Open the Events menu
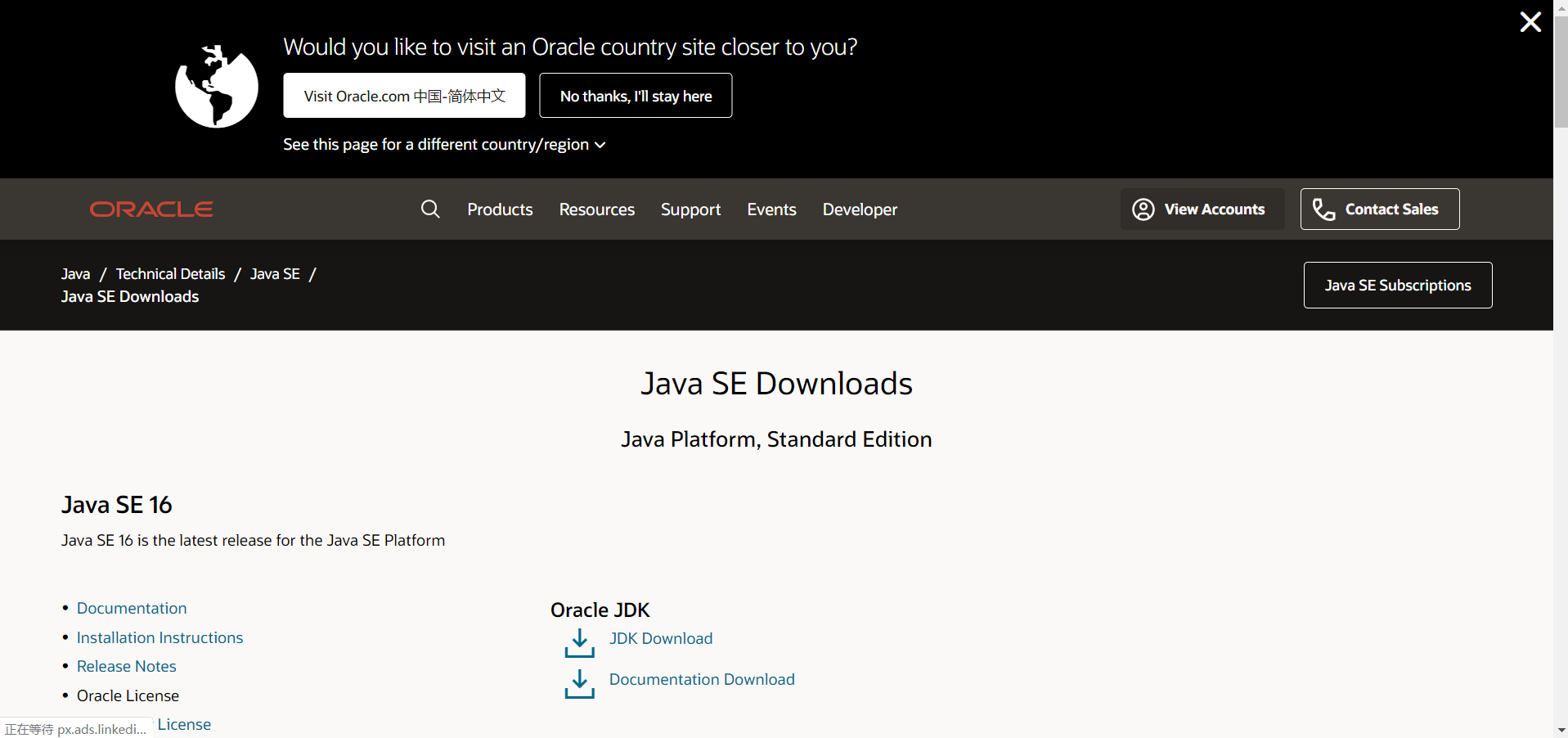This screenshot has height=738, width=1568. pyautogui.click(x=771, y=209)
